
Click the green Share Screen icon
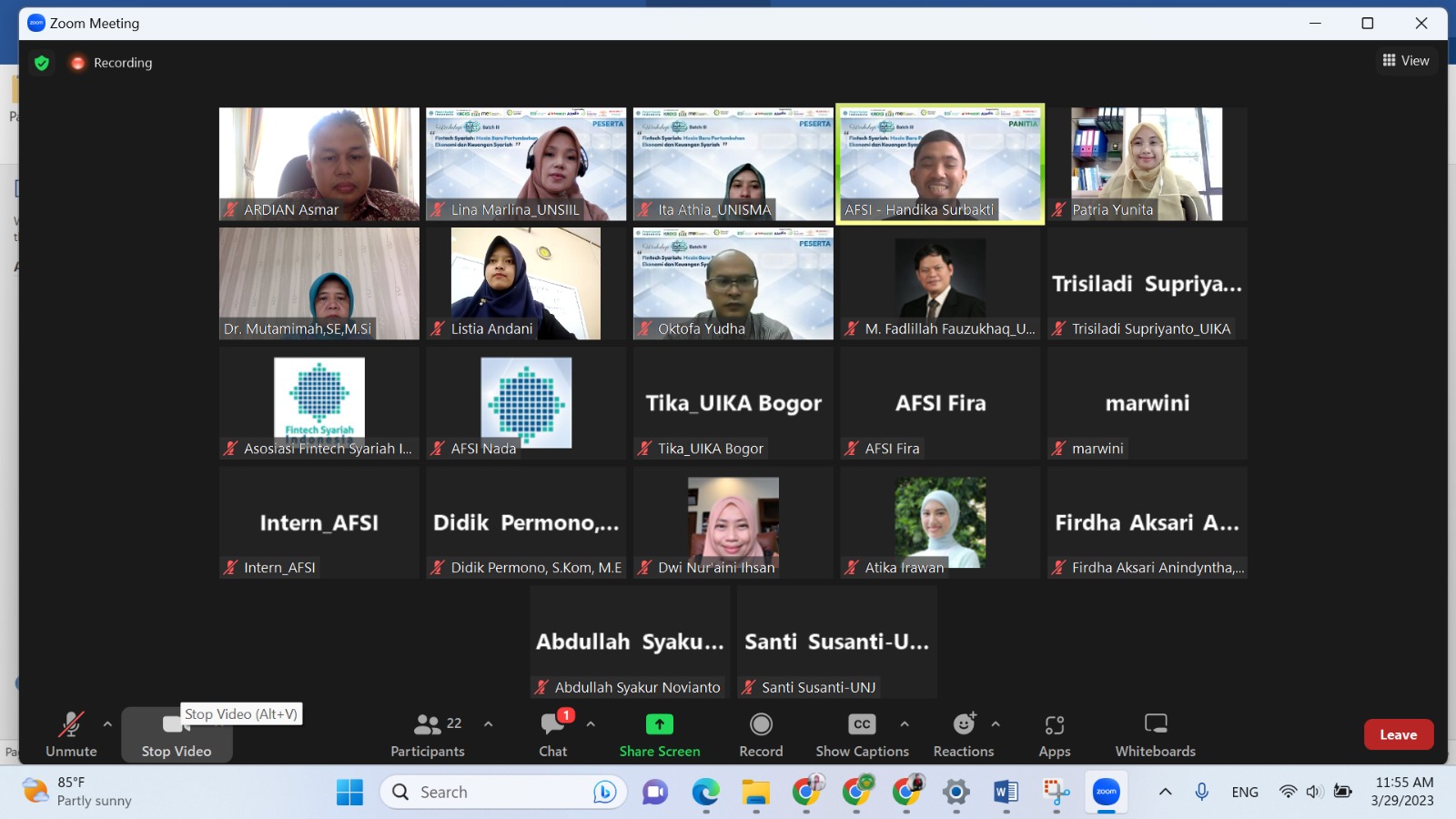pos(659,724)
